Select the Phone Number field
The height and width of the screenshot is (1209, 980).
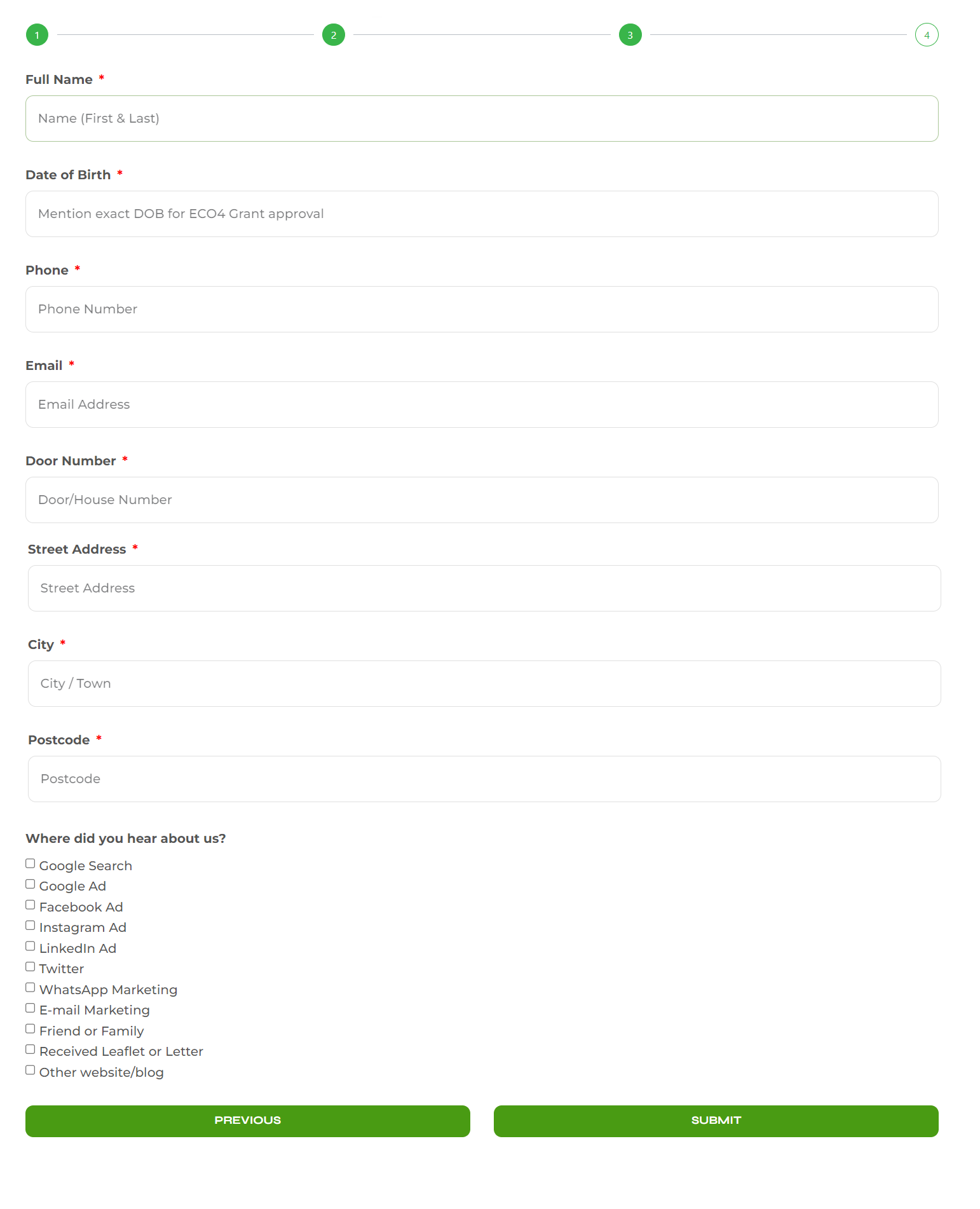point(482,310)
